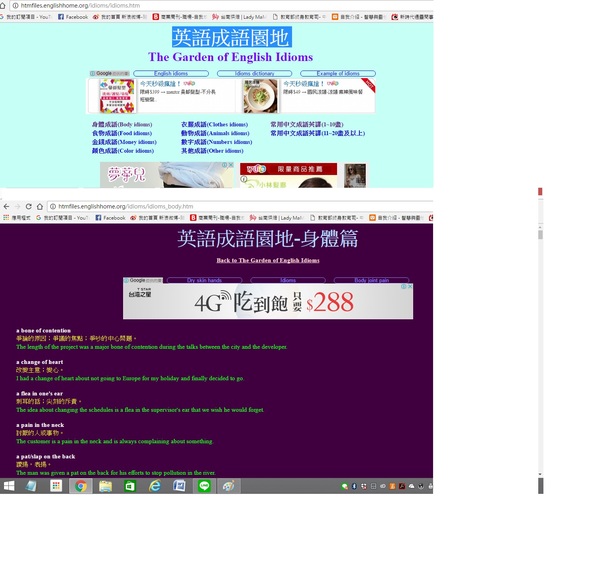Open Food idioms link

[x=121, y=133]
